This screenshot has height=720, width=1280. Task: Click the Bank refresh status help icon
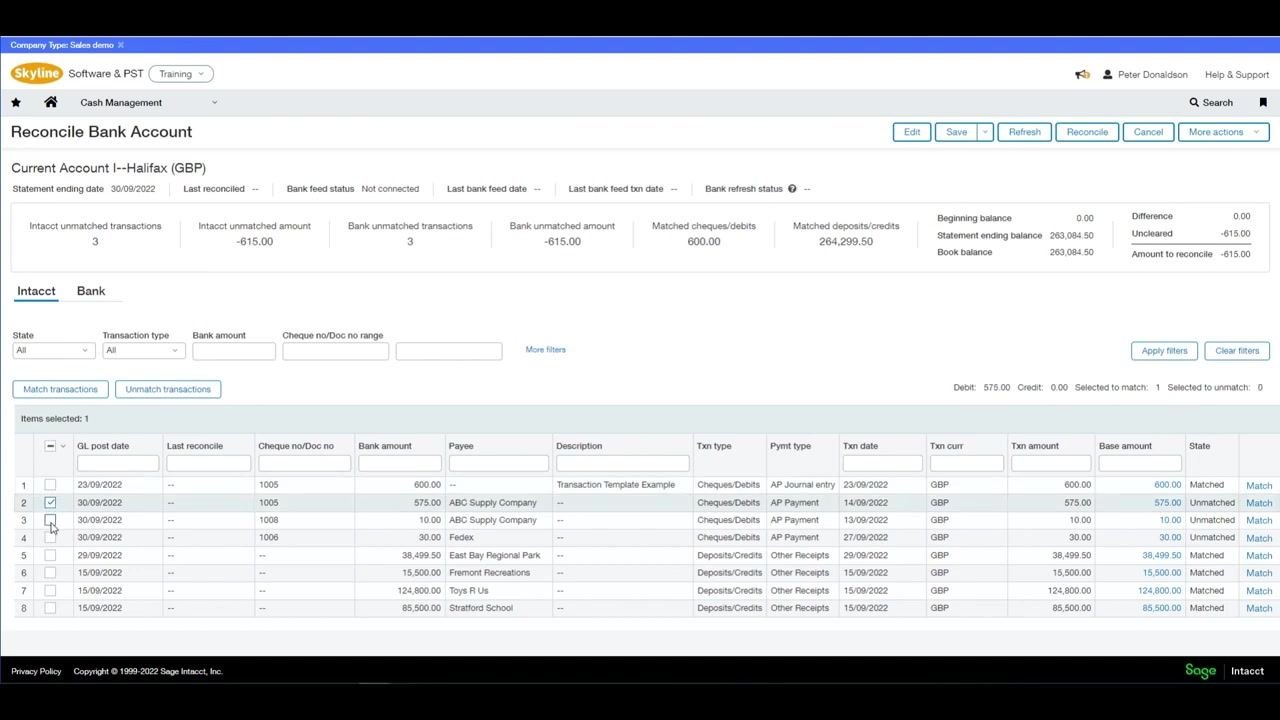pyautogui.click(x=792, y=189)
